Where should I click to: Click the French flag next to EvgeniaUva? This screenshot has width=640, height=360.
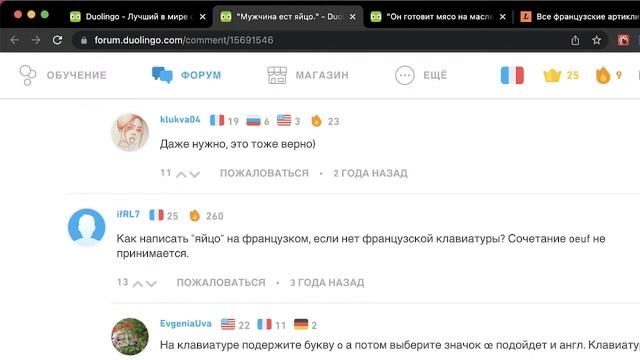pyautogui.click(x=264, y=324)
